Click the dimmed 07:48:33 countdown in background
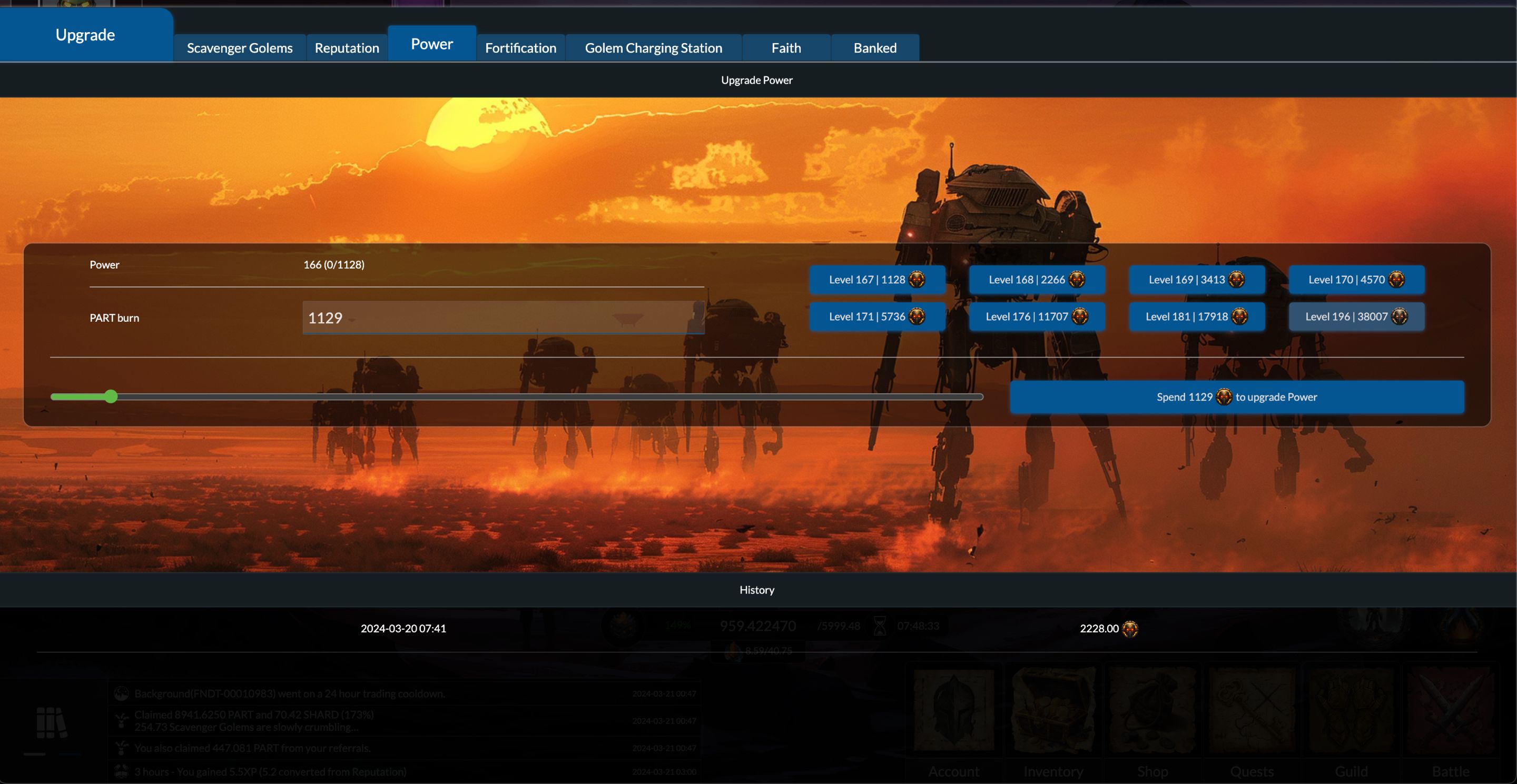The width and height of the screenshot is (1517, 784). tap(918, 626)
